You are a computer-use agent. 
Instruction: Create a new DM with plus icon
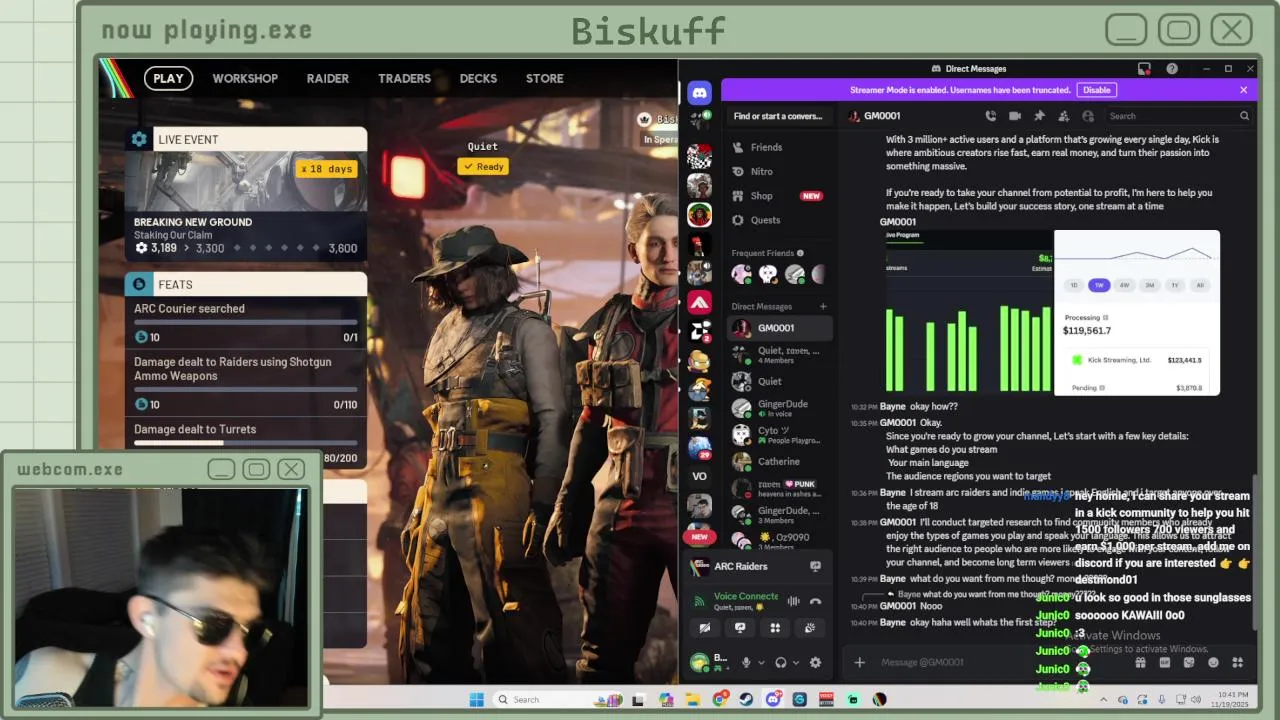[823, 307]
